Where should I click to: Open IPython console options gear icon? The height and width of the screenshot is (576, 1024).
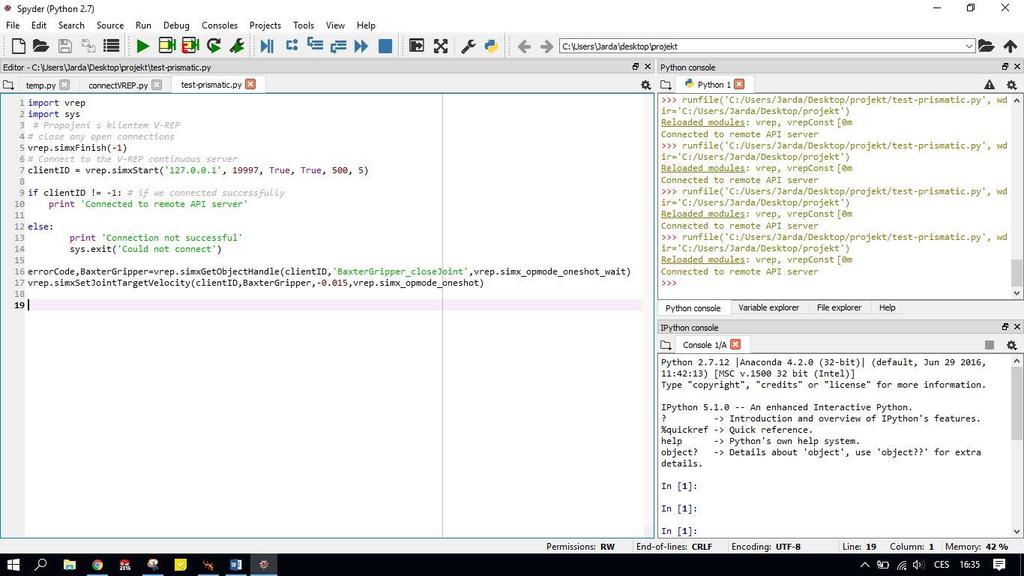tap(1012, 345)
